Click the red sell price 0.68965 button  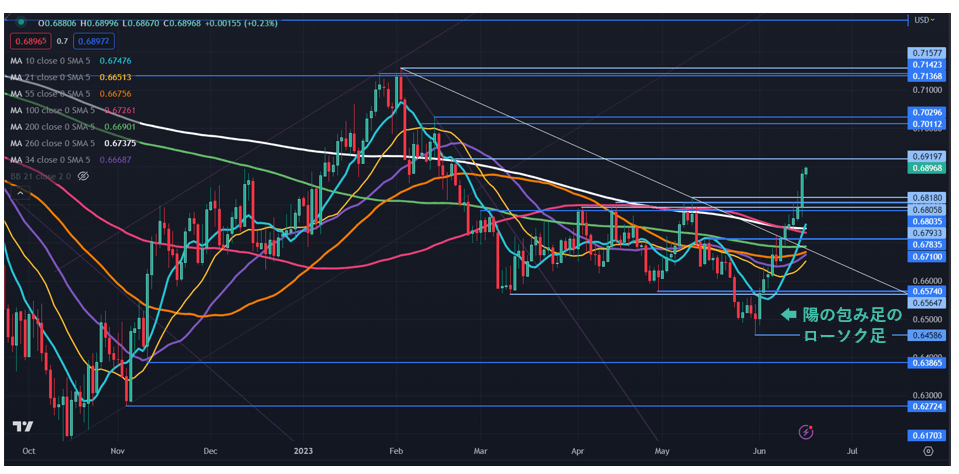tap(31, 41)
